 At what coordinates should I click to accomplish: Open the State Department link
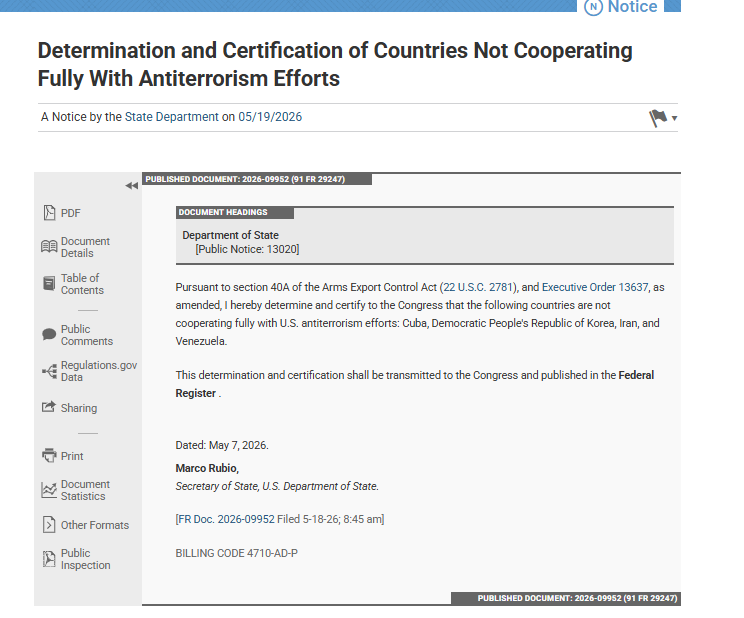[x=172, y=117]
